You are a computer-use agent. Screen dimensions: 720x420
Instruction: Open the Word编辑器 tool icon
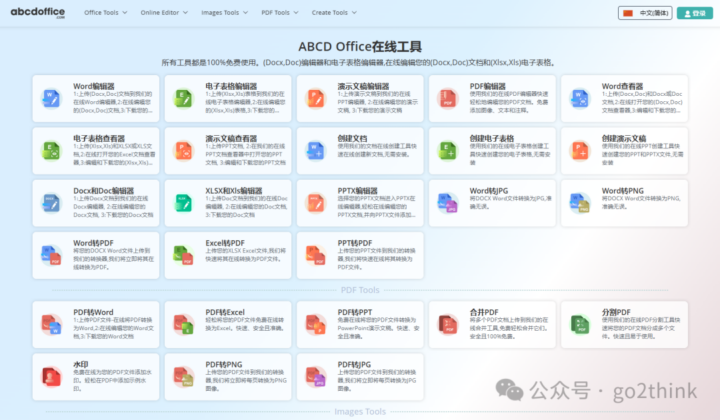pos(51,98)
